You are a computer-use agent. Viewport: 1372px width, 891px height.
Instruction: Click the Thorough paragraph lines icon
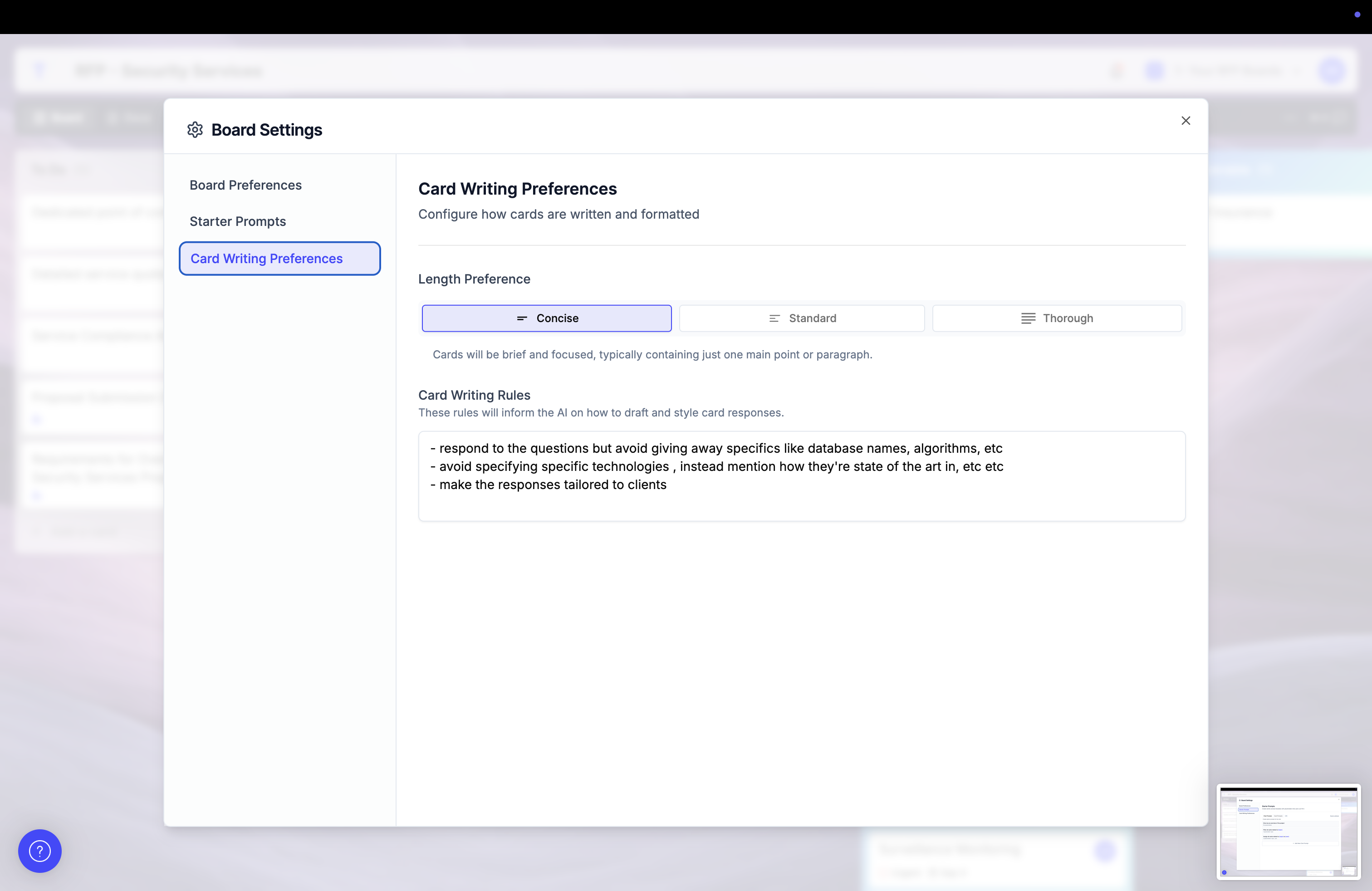pyautogui.click(x=1028, y=318)
